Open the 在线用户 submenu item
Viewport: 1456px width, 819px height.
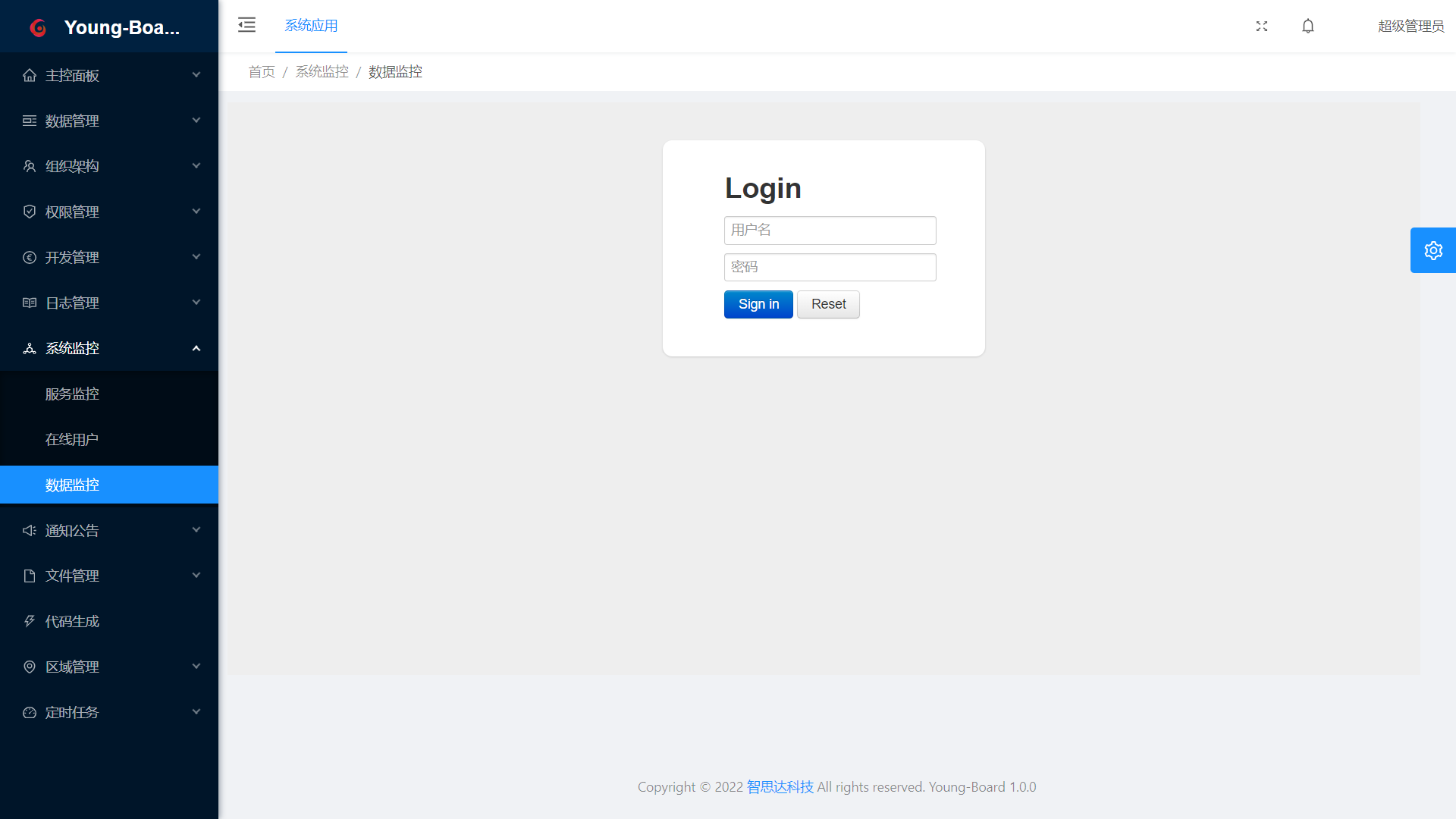[x=72, y=439]
